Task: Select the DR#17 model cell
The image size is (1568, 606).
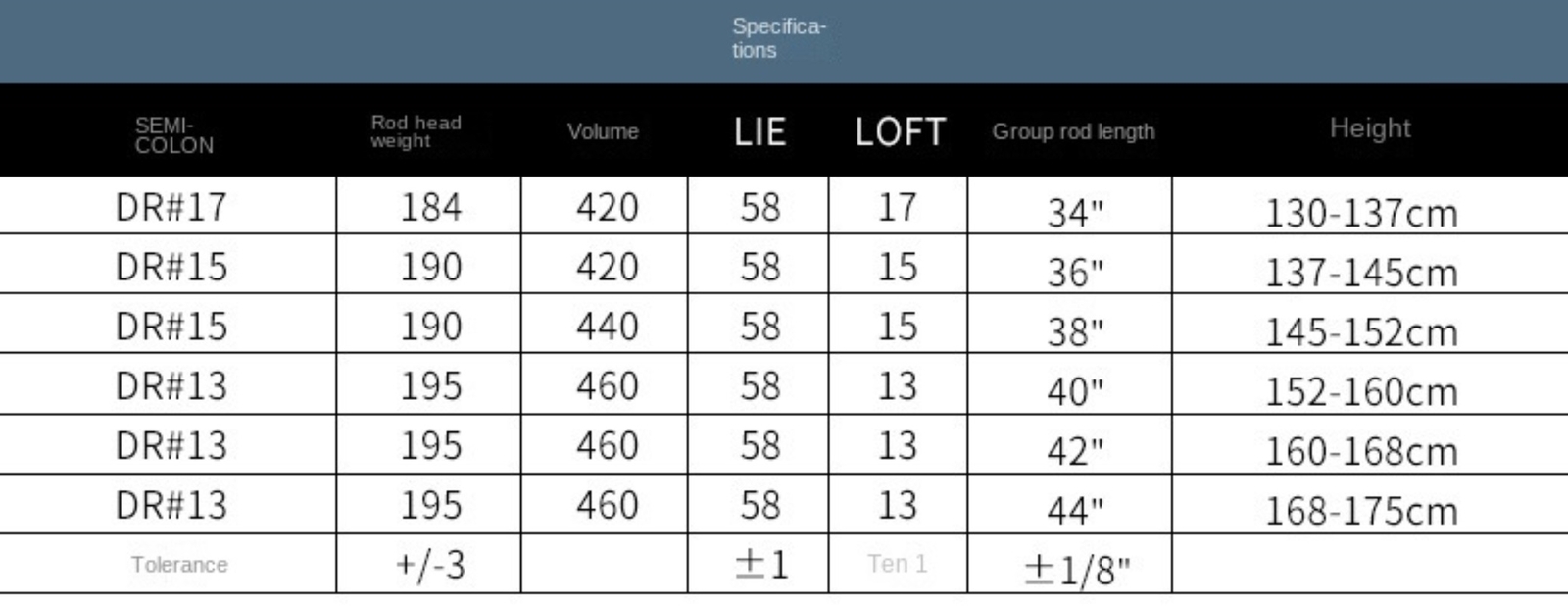Action: pyautogui.click(x=171, y=207)
